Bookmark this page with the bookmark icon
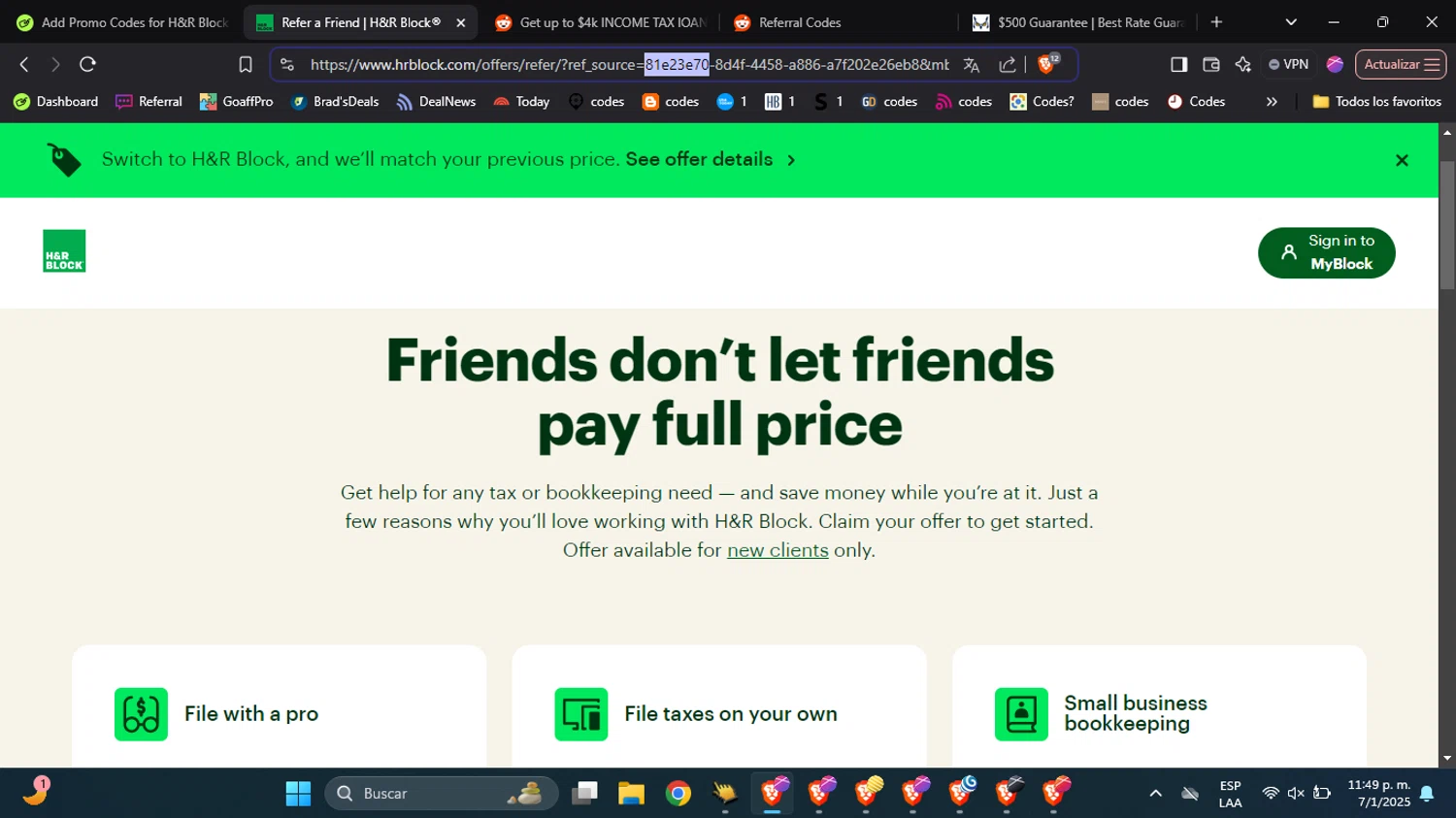 pyautogui.click(x=246, y=64)
